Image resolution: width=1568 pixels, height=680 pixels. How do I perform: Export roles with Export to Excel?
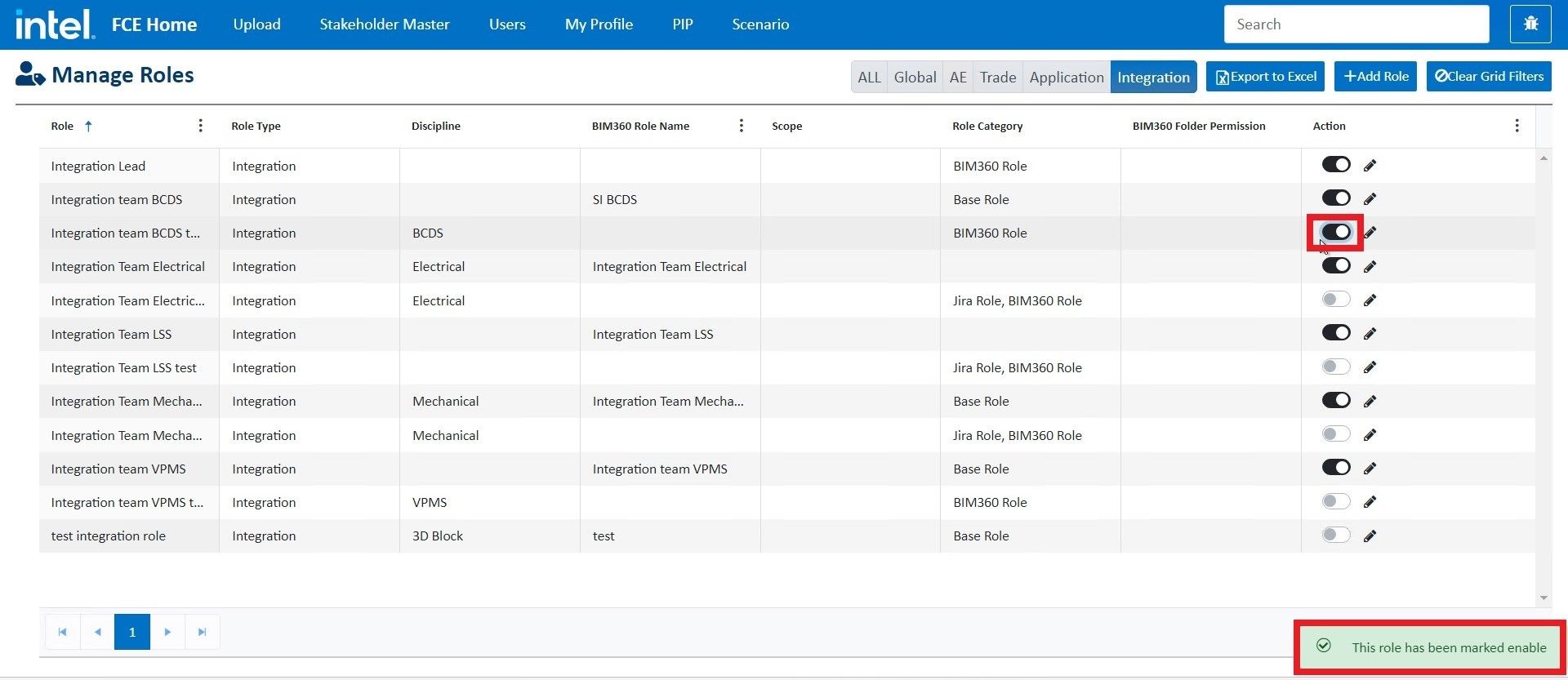(x=1265, y=77)
